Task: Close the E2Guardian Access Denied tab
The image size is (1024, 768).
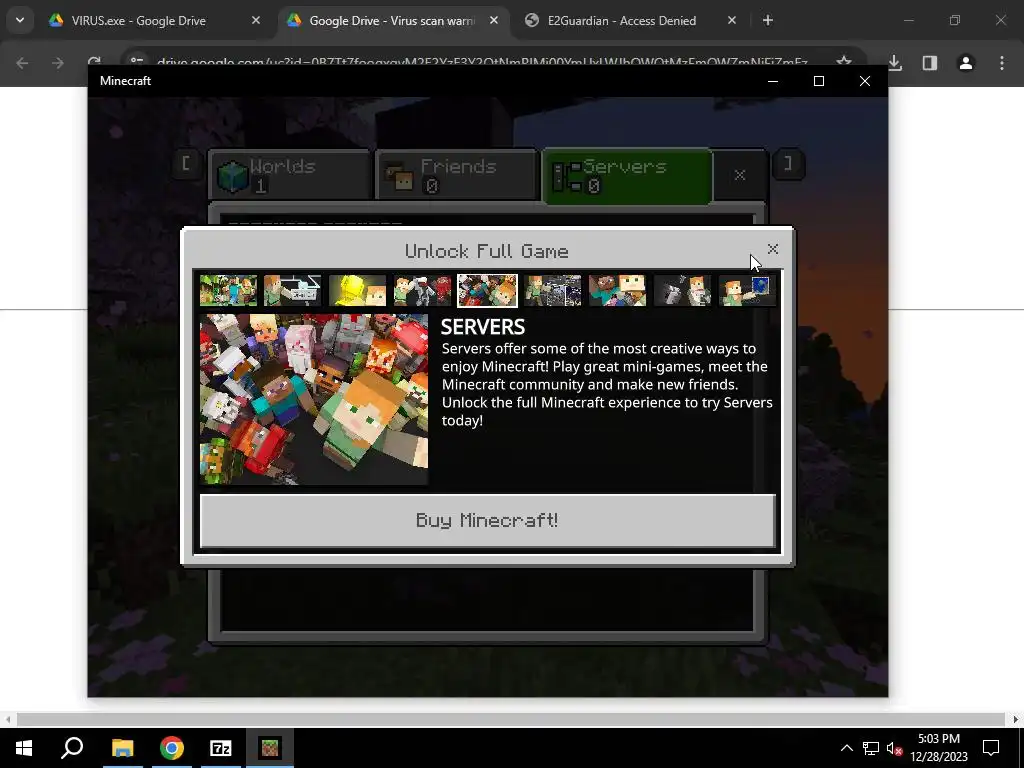Action: point(732,20)
